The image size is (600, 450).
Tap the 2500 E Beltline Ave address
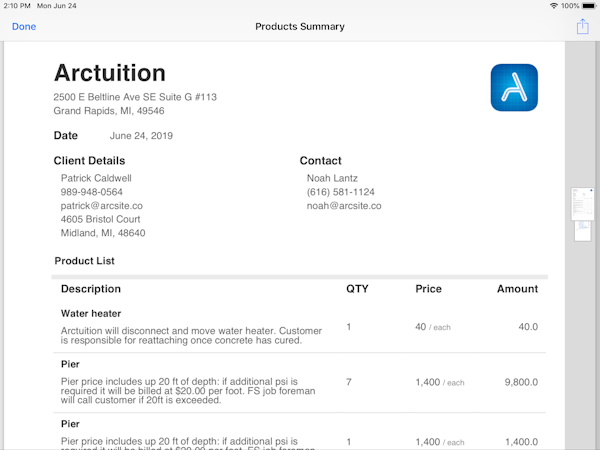pyautogui.click(x=135, y=97)
